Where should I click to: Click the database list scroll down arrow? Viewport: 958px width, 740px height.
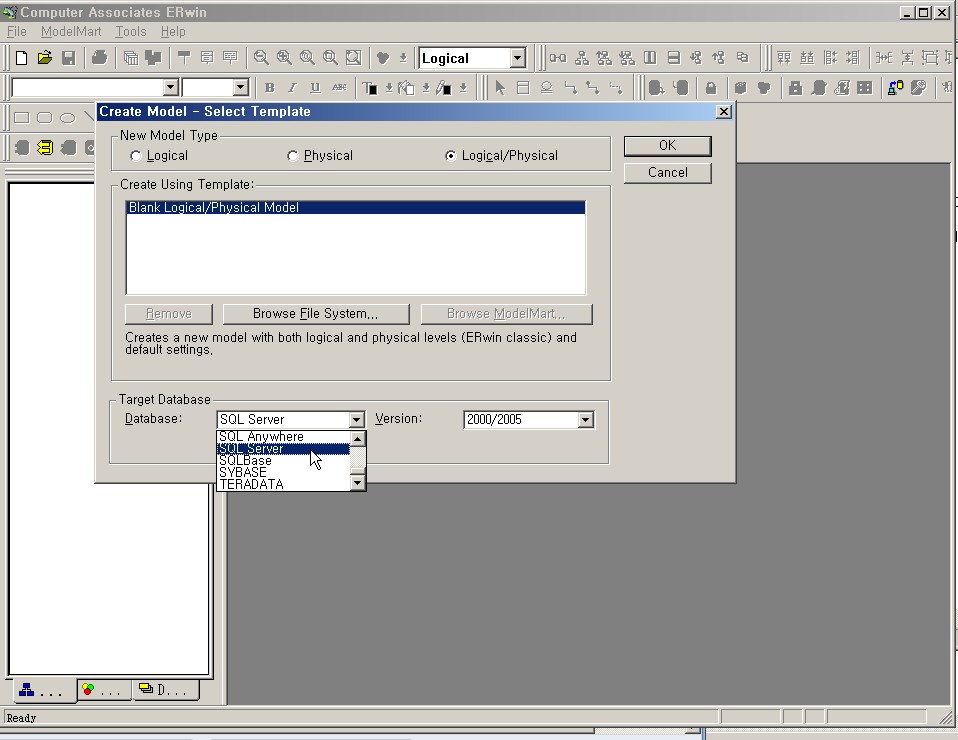coord(358,483)
